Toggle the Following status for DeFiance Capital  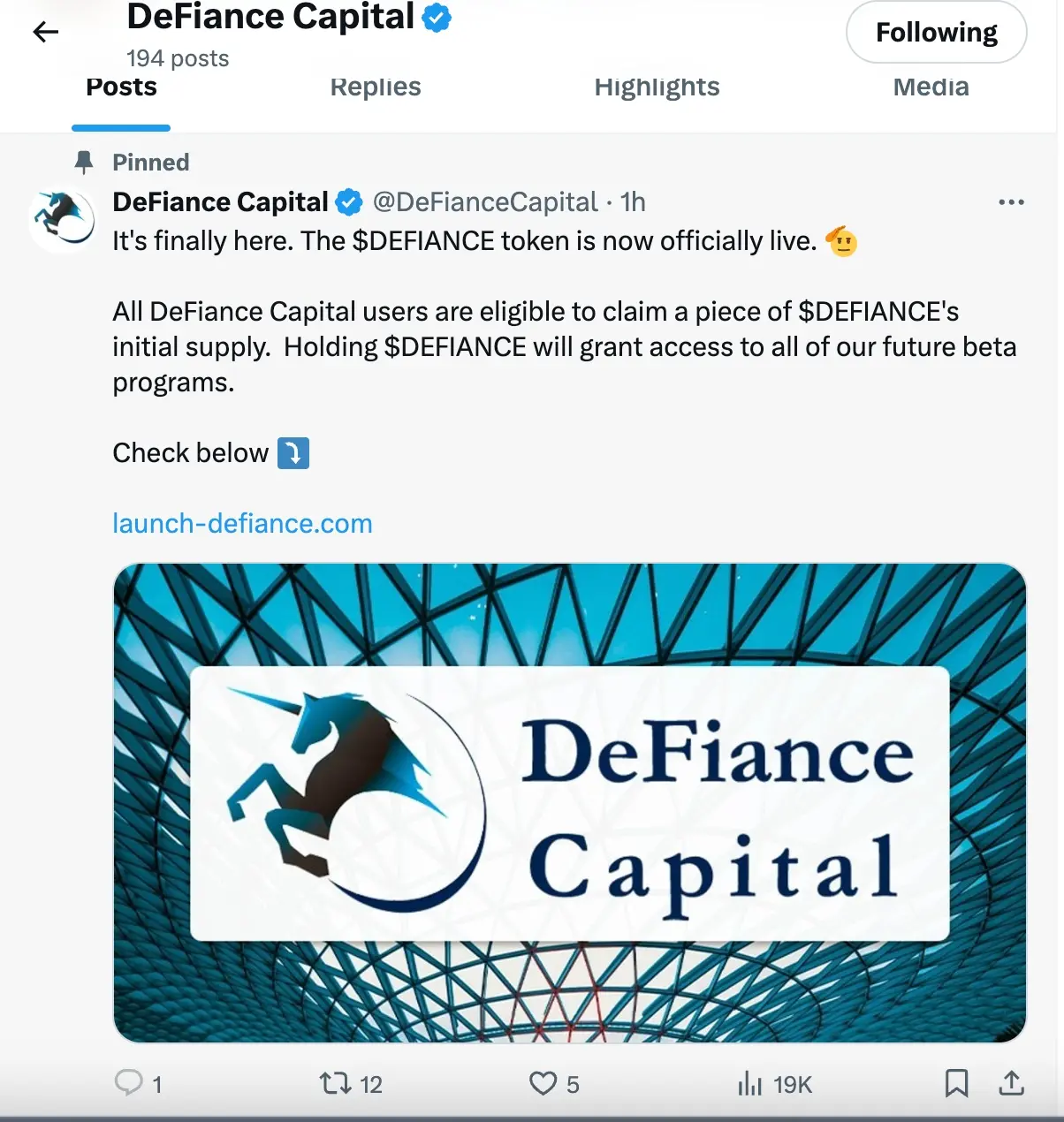click(x=936, y=32)
